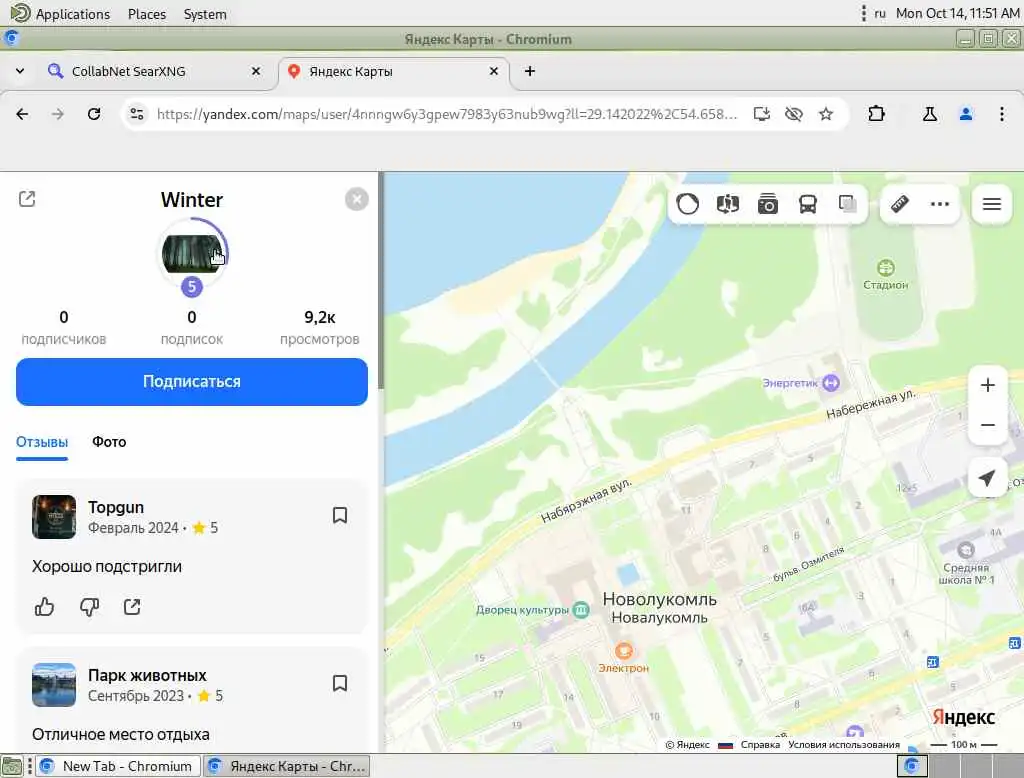Toggle the crossed-eye tracking protection icon
Image resolution: width=1024 pixels, height=778 pixels.
(793, 114)
